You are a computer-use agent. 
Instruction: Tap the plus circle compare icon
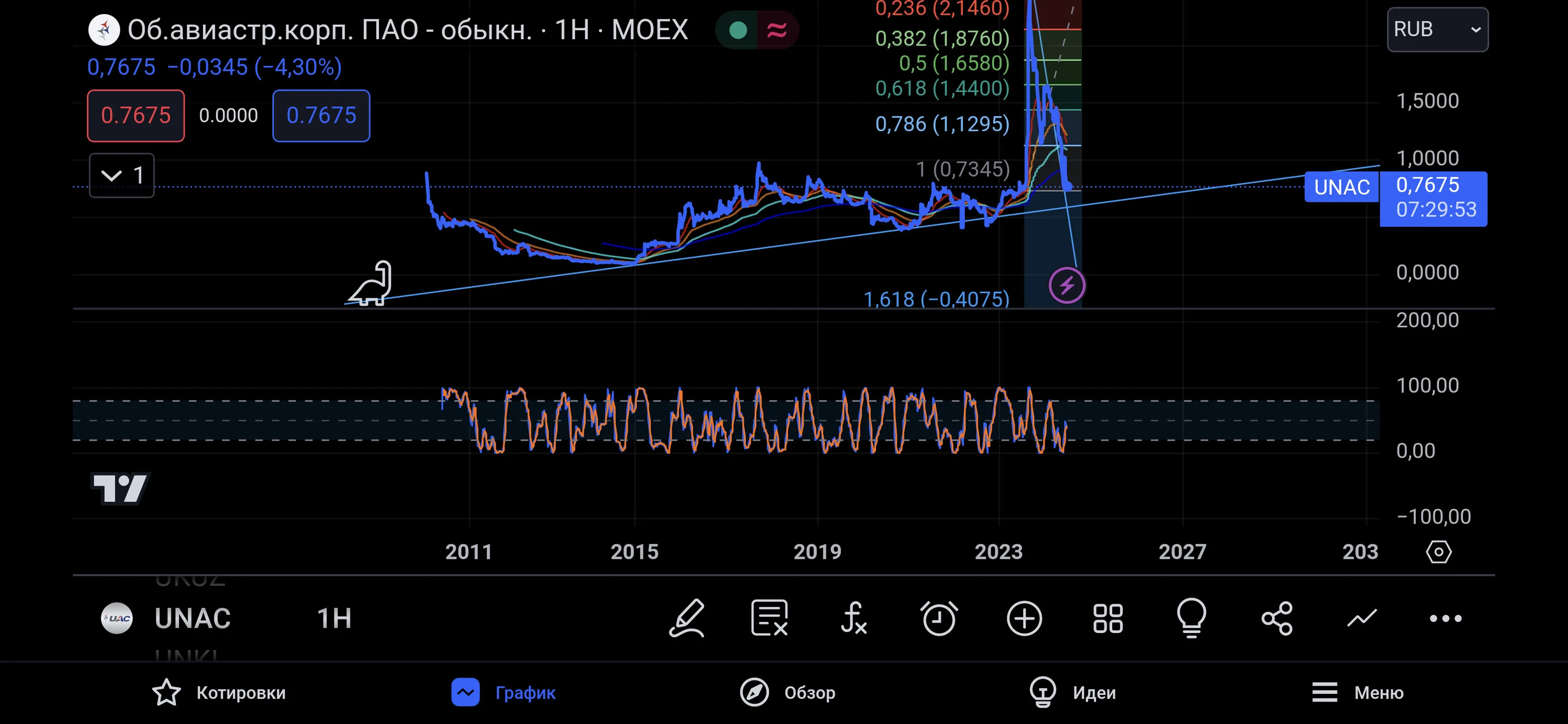(x=1024, y=618)
